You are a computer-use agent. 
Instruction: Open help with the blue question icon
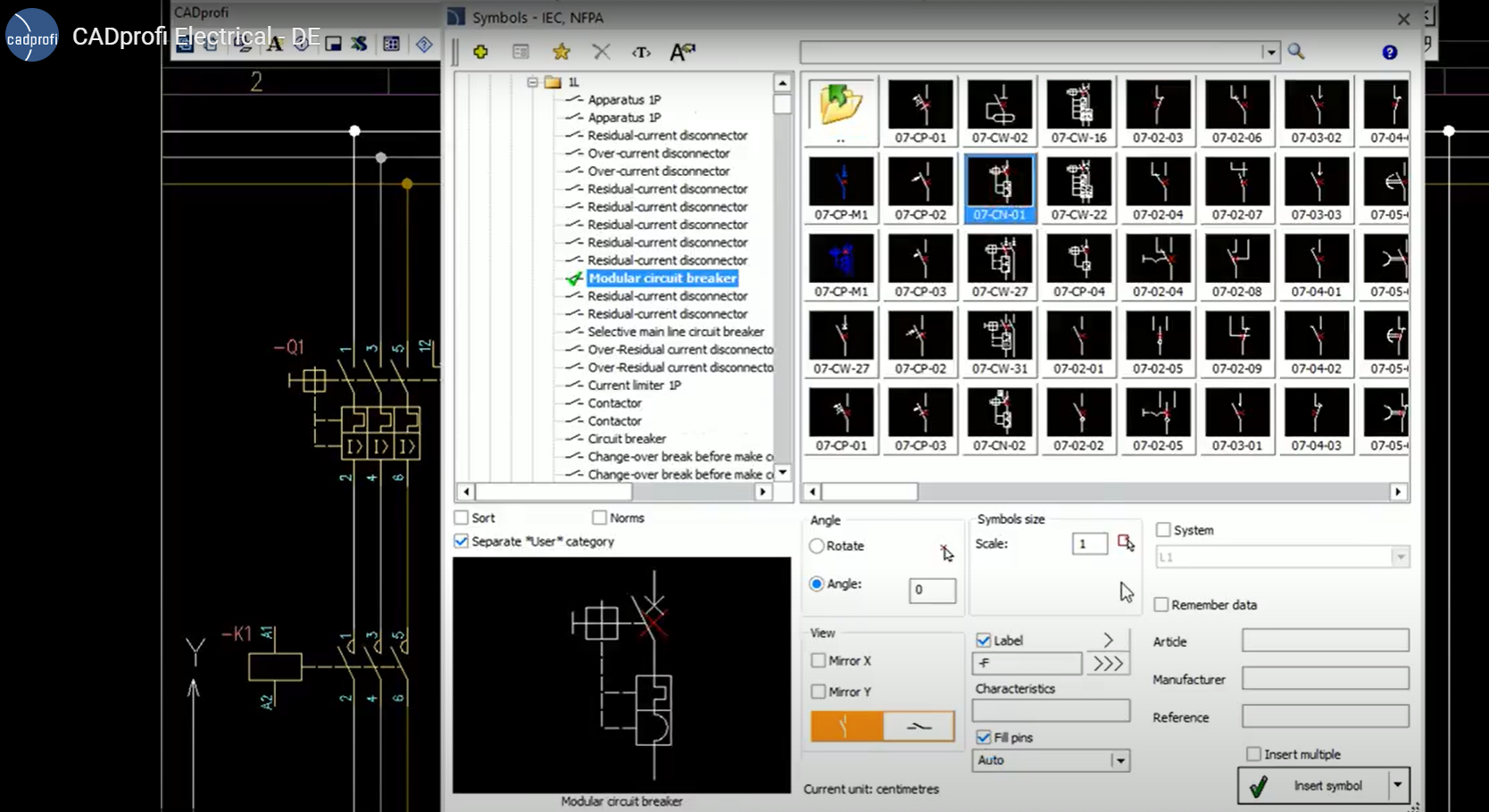1389,53
